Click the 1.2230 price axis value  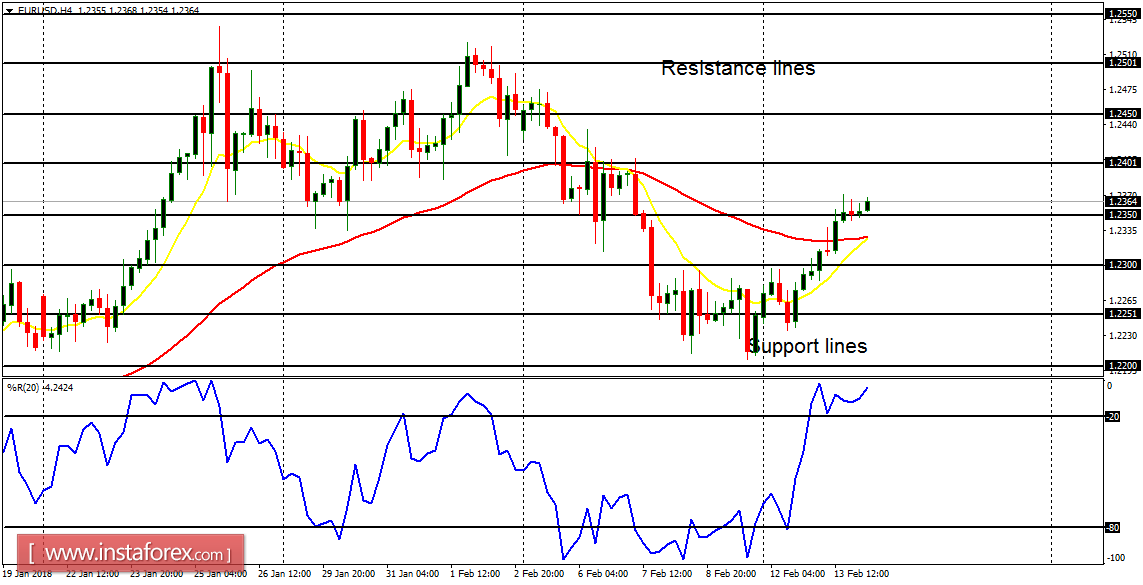(1123, 335)
